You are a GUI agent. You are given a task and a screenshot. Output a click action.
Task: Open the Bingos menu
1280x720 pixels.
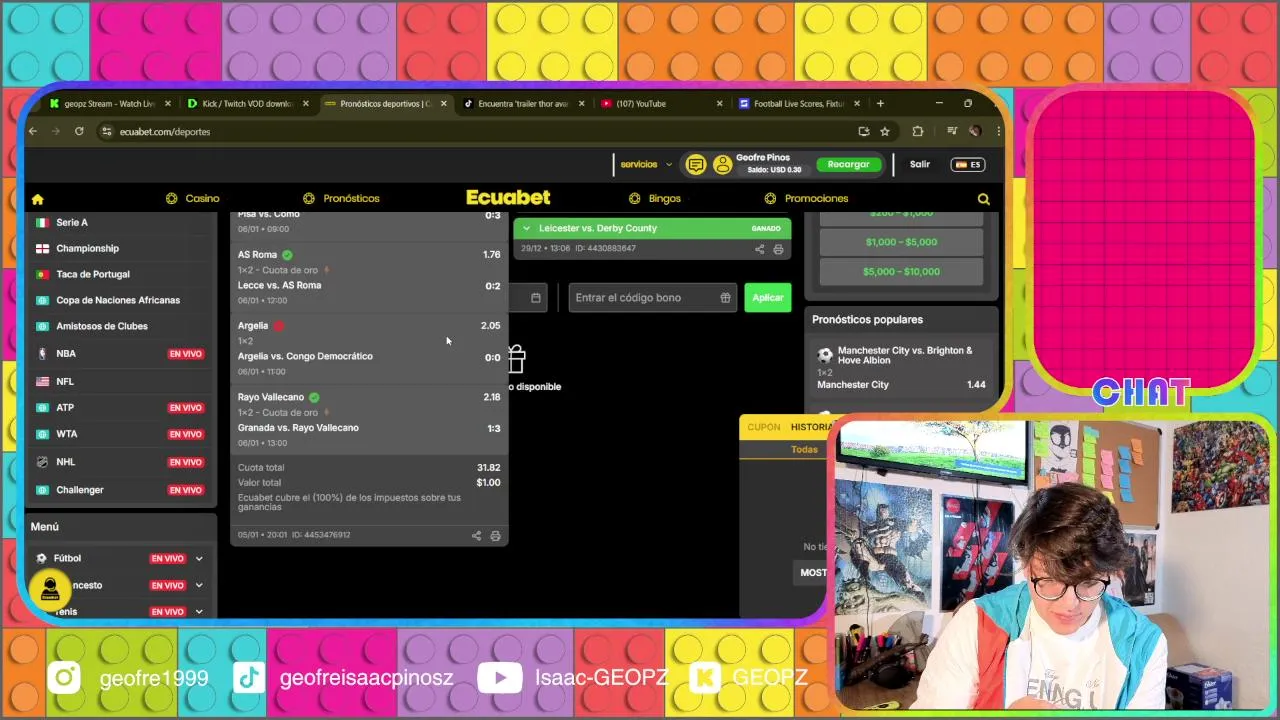654,198
